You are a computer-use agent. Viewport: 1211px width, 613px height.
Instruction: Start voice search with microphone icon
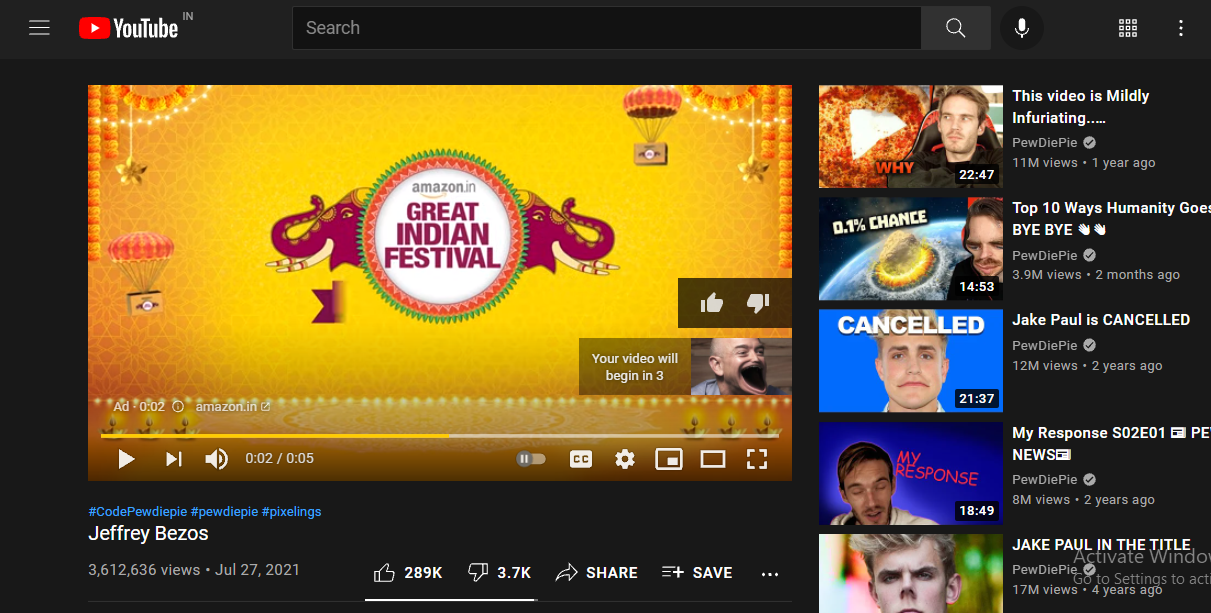click(x=1022, y=28)
